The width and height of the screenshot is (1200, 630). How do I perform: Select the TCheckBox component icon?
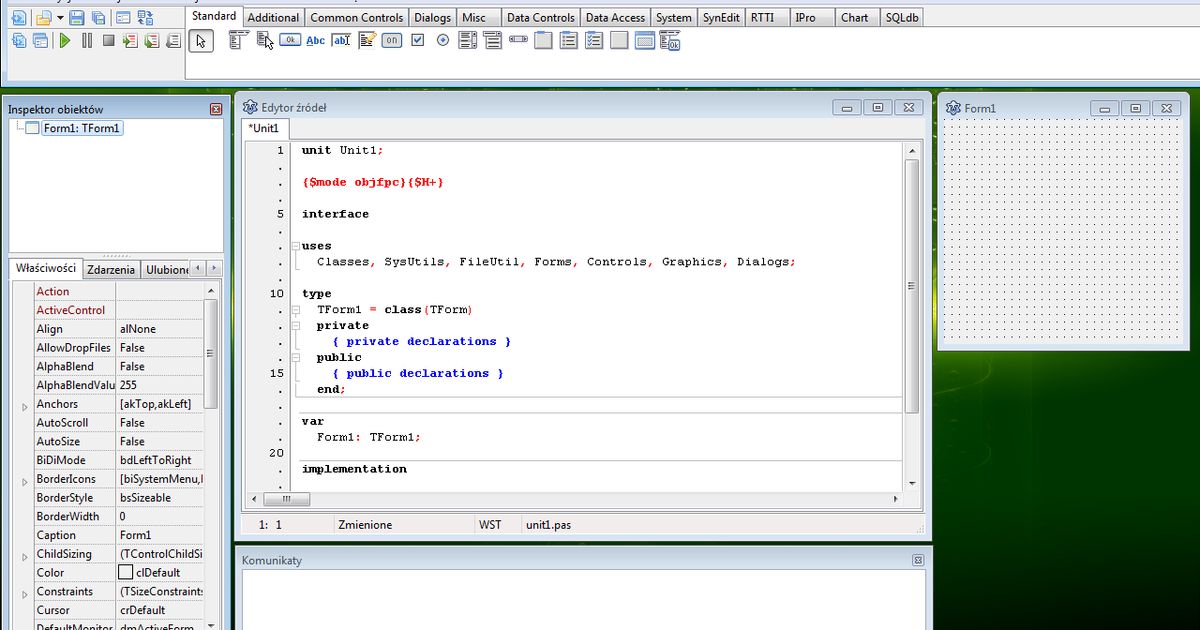click(417, 40)
